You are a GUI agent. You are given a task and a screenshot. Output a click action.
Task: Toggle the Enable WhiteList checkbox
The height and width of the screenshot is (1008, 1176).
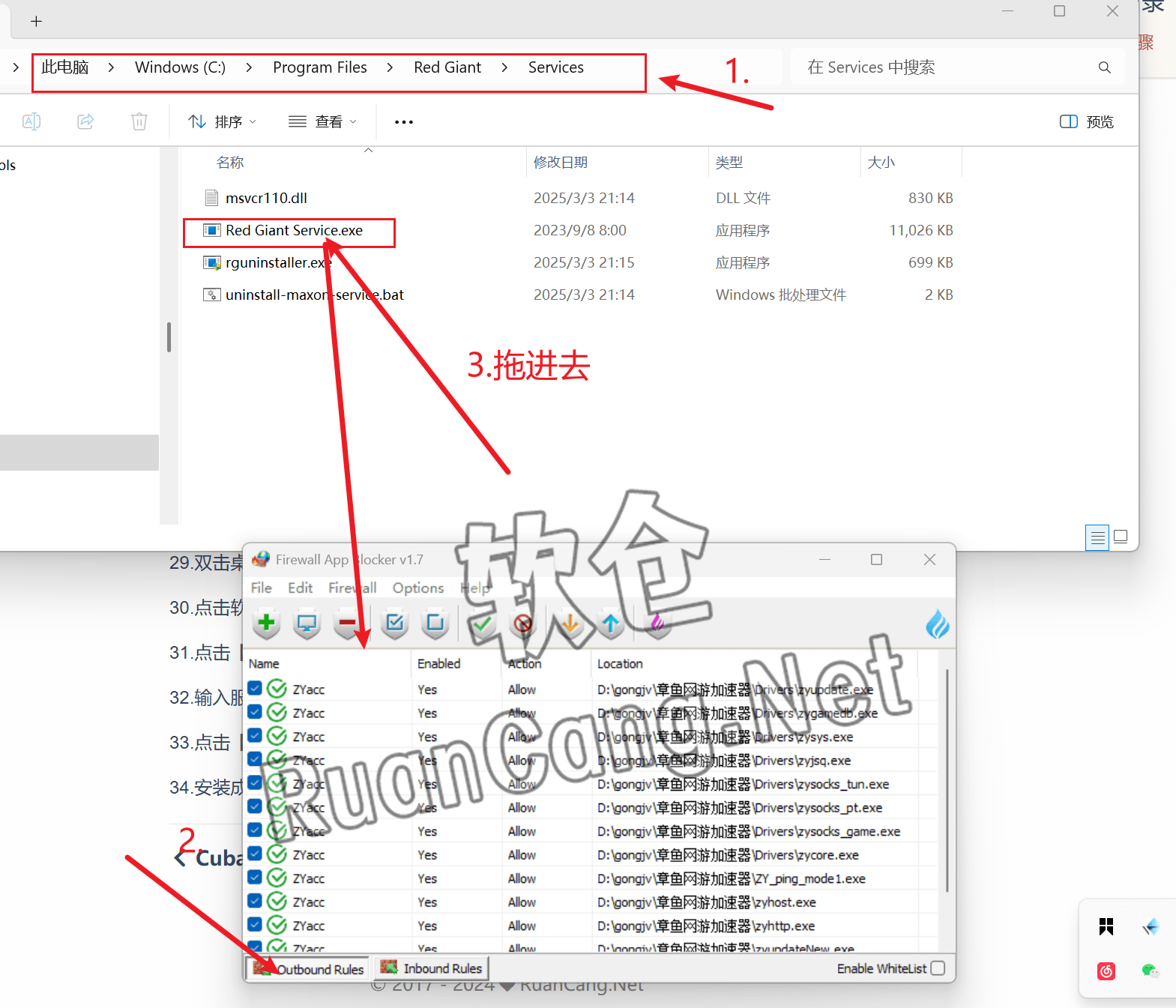point(938,968)
